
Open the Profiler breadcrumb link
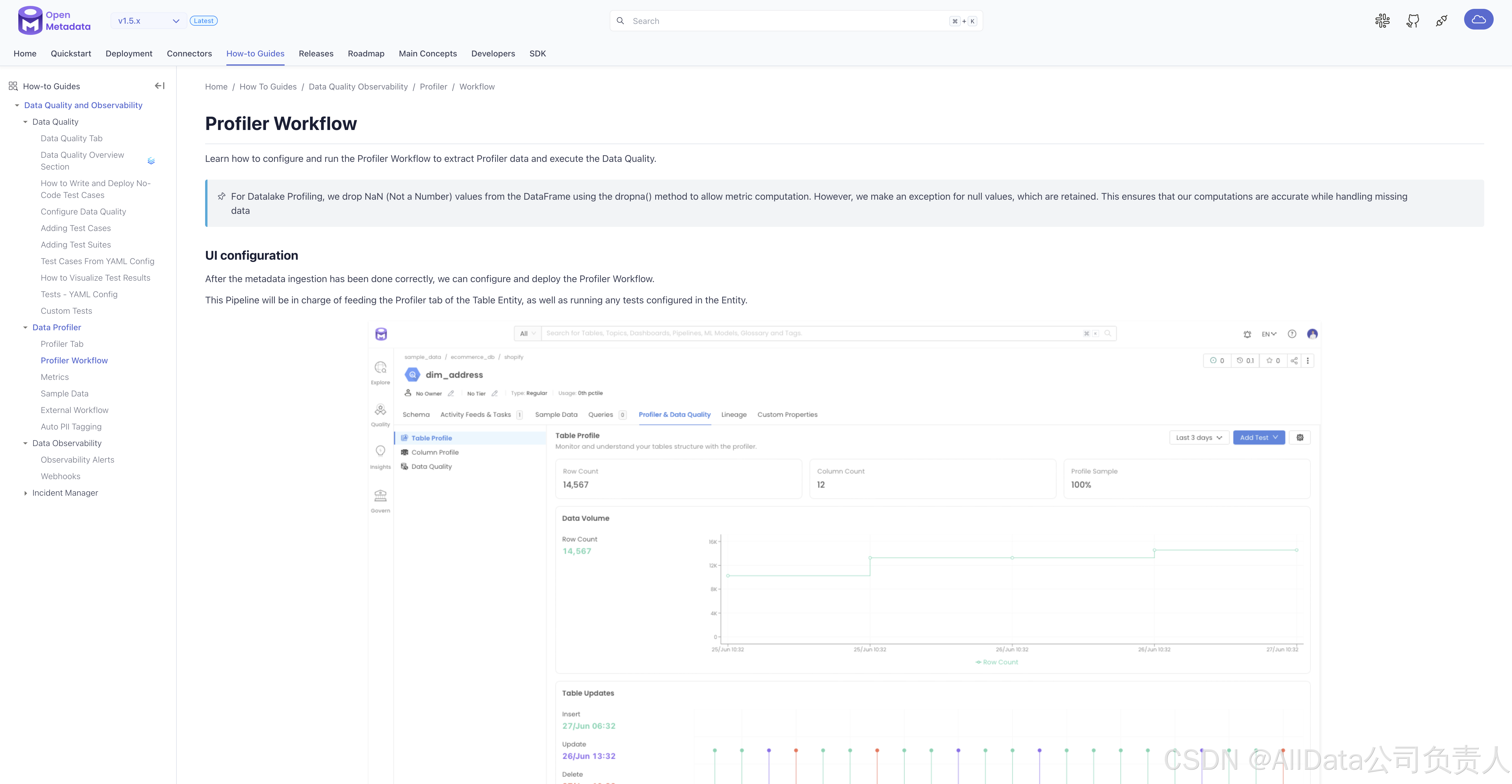click(x=433, y=87)
